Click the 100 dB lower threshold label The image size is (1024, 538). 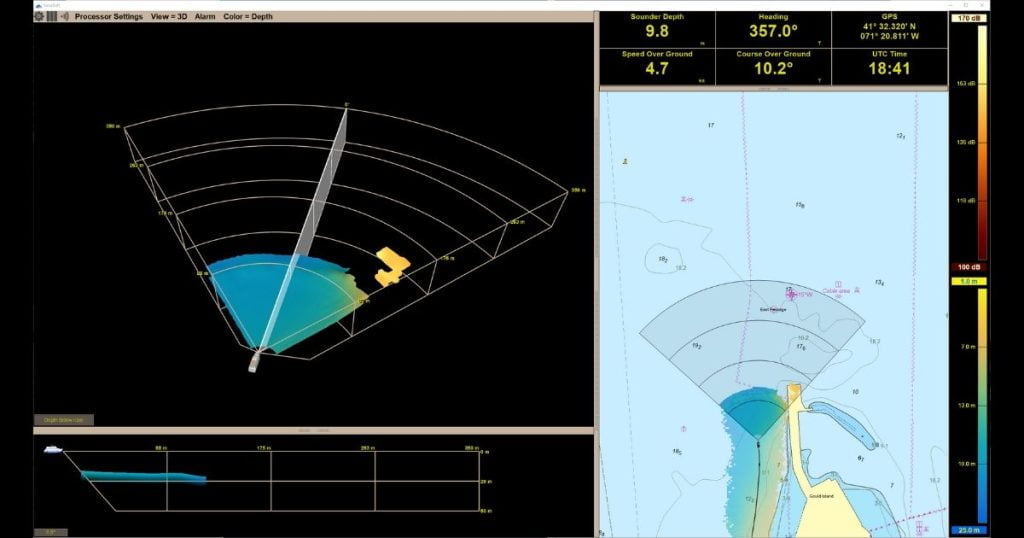coord(967,269)
